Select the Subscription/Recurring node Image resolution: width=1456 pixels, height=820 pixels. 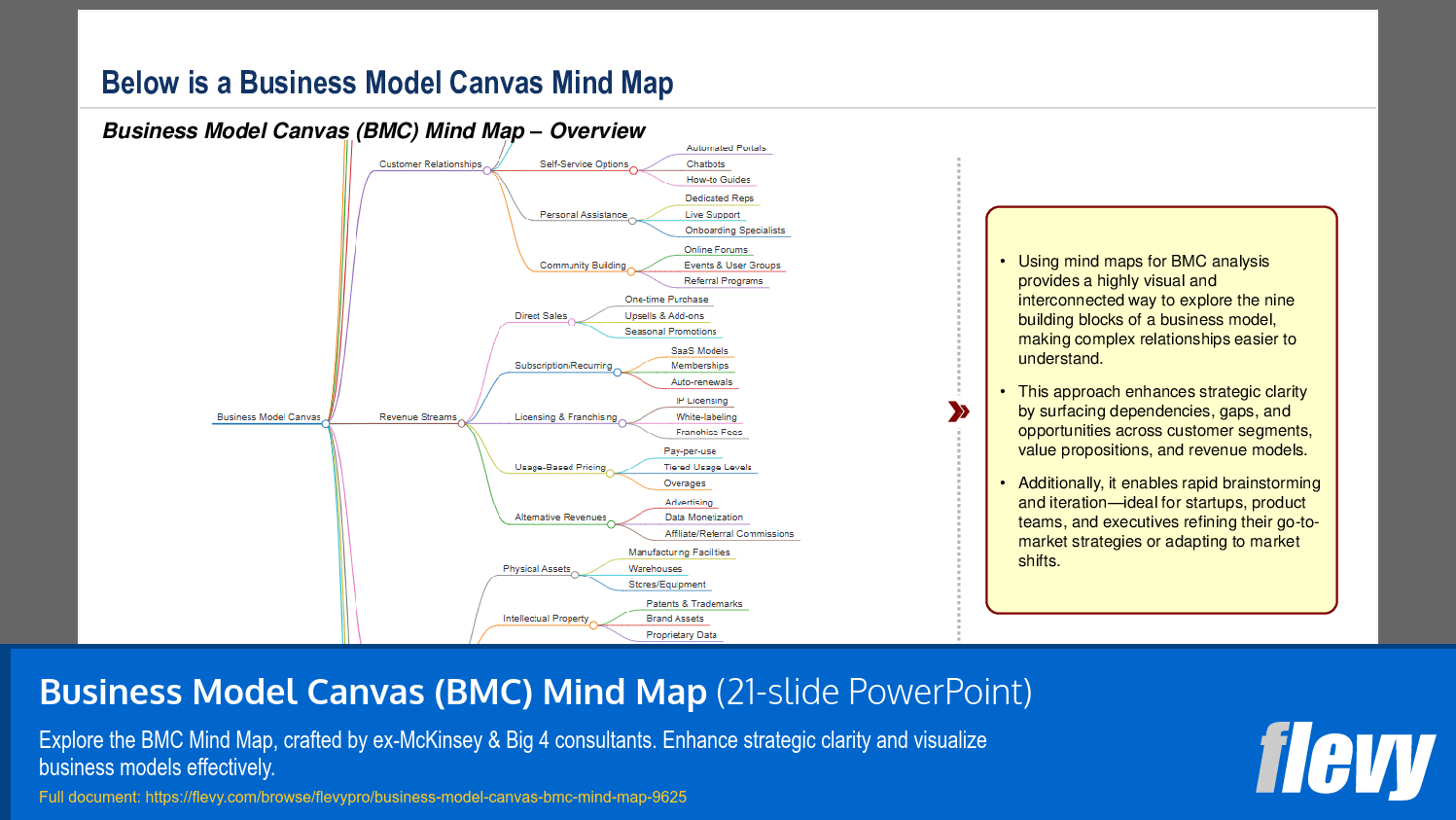click(x=563, y=366)
